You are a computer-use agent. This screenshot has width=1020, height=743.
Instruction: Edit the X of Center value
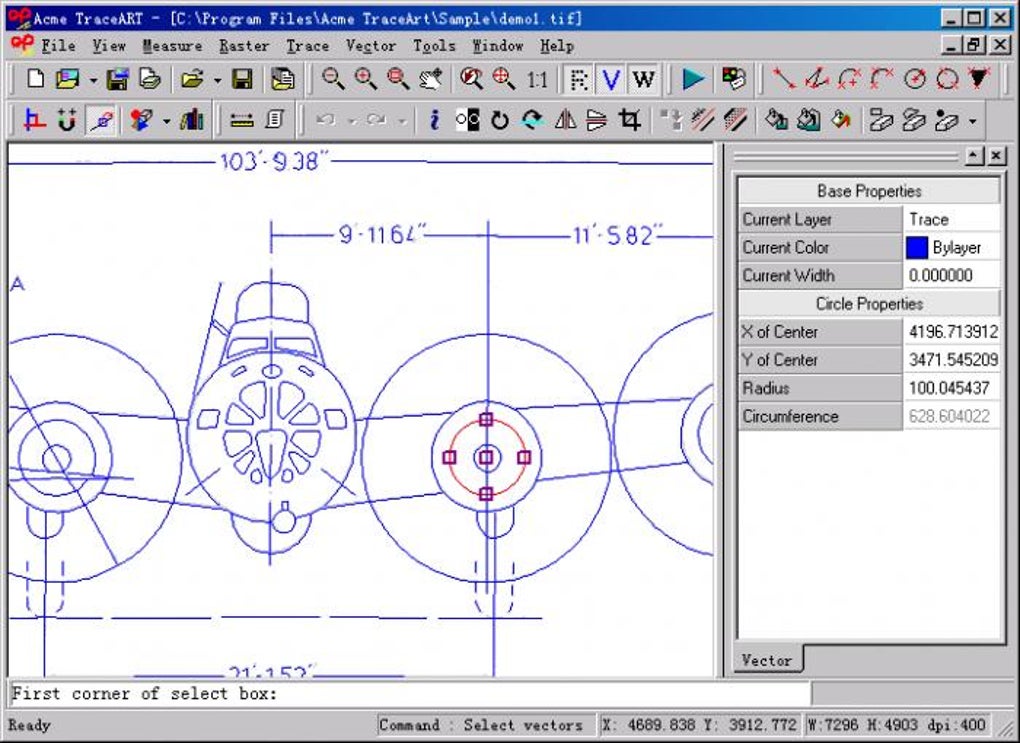(952, 332)
